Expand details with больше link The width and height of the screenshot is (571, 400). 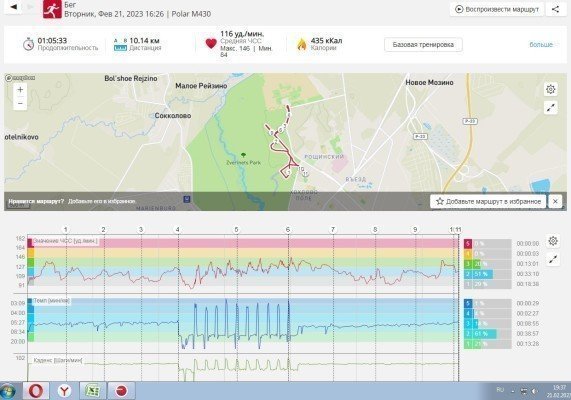(x=541, y=44)
